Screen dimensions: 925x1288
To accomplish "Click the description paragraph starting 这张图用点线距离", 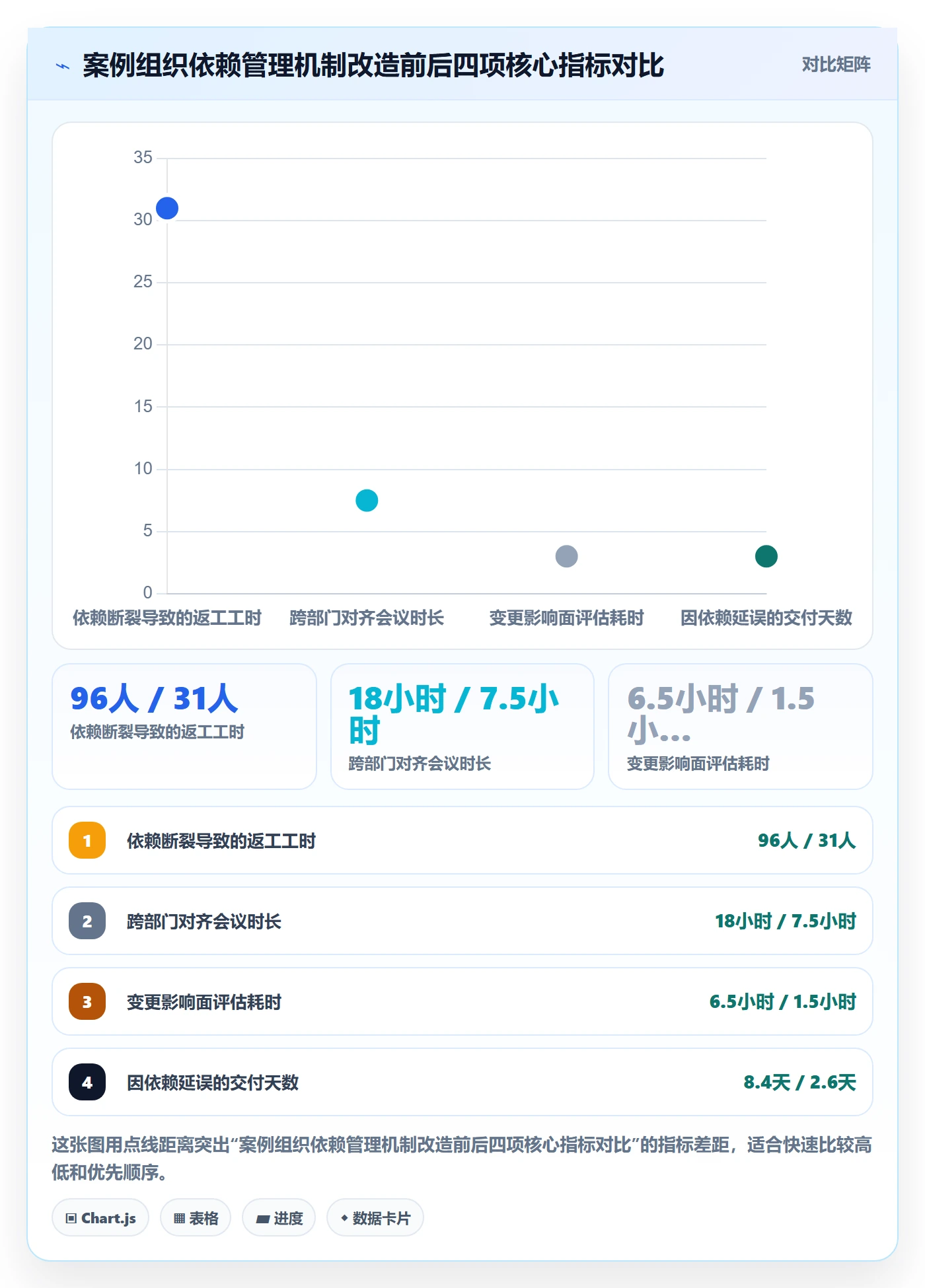I will (x=462, y=1158).
